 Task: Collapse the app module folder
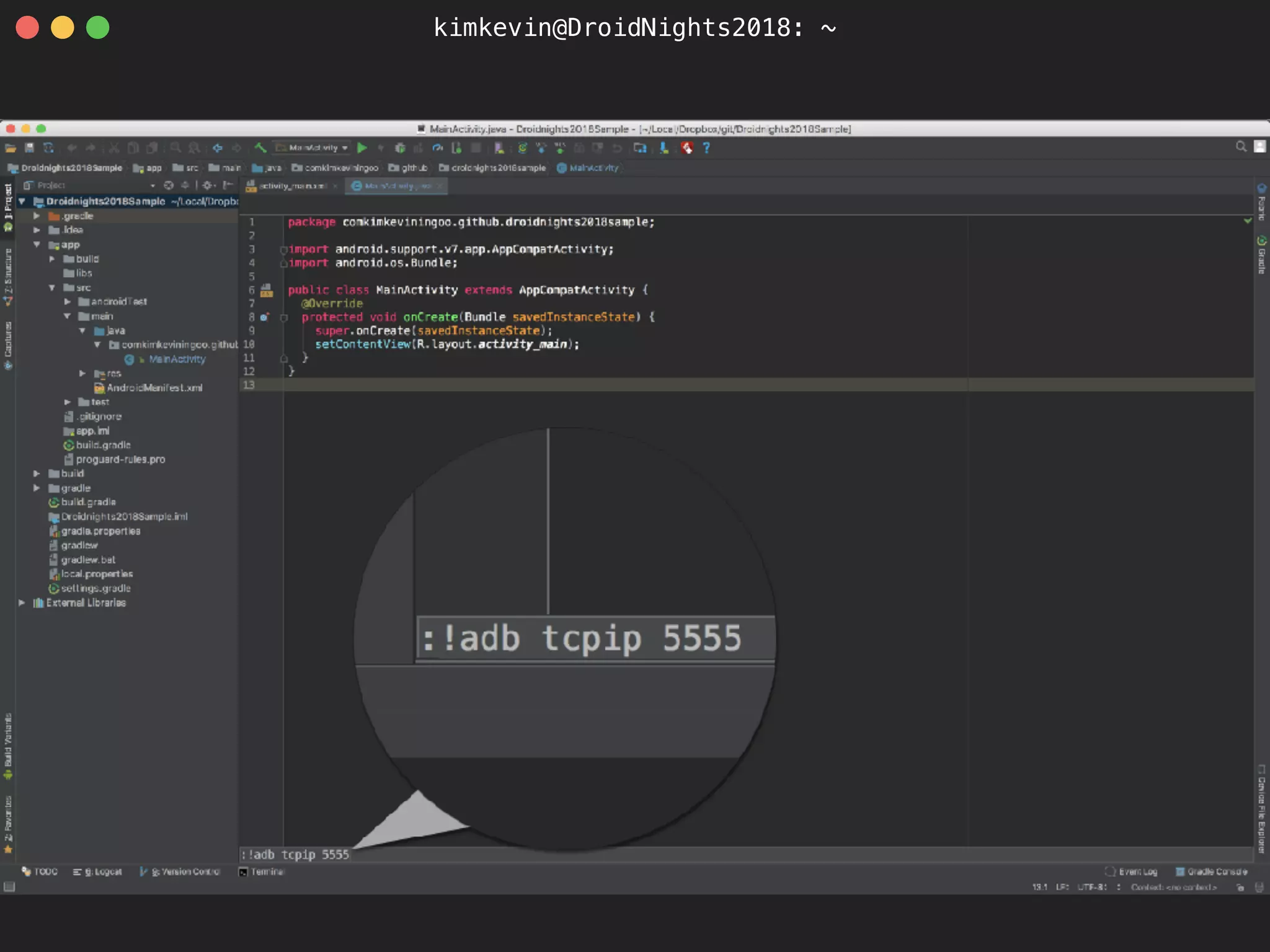[x=37, y=244]
